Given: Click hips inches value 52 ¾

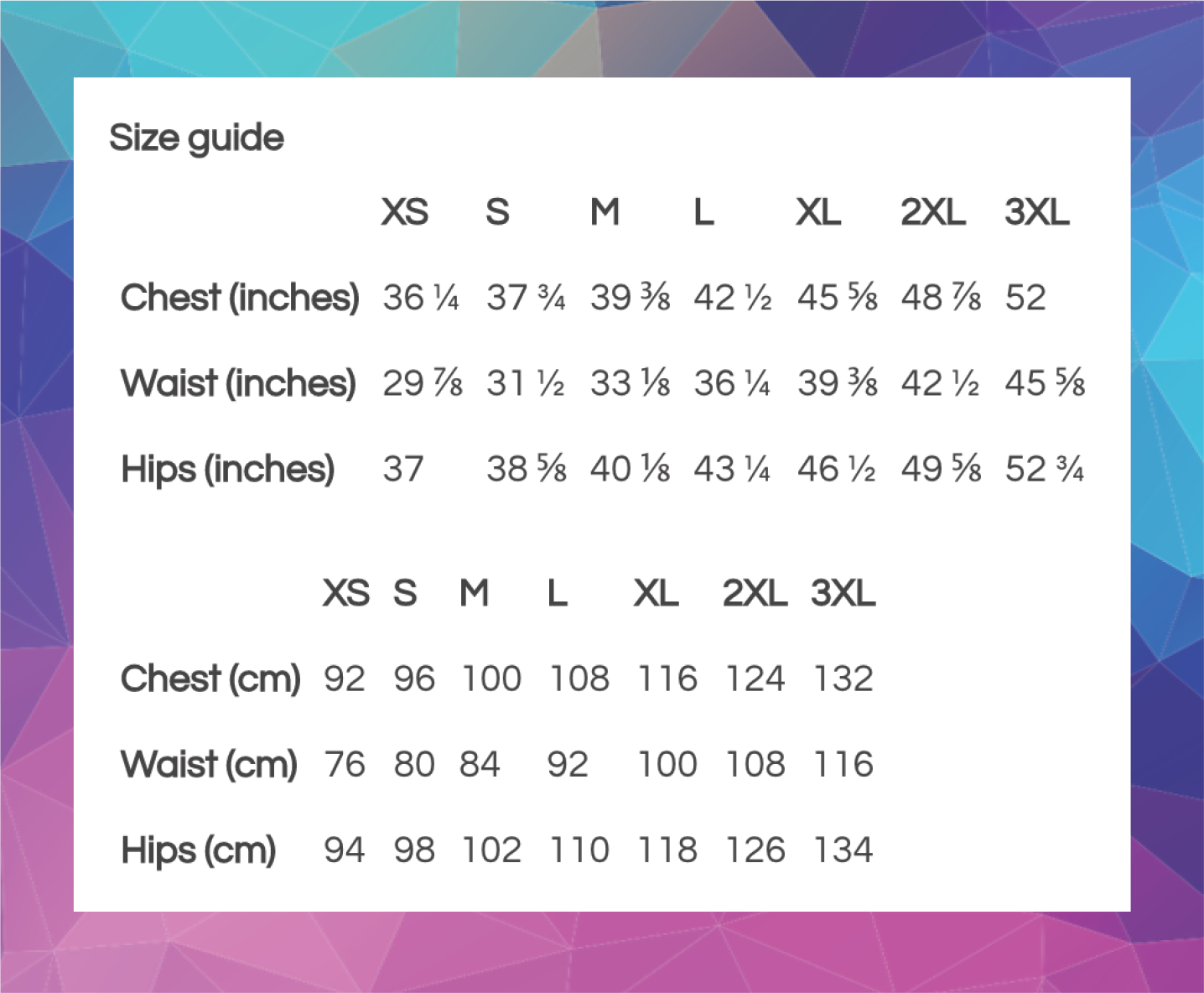Looking at the screenshot, I should pyautogui.click(x=1045, y=469).
